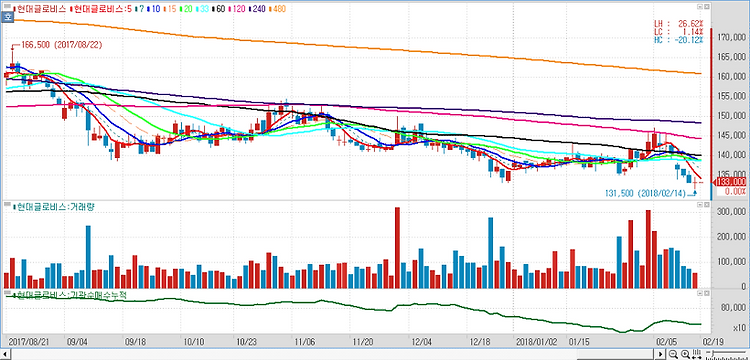Select the first 현대글로비스 price legend entry
Image resolution: width=750 pixels, height=360 pixels.
pyautogui.click(x=40, y=9)
